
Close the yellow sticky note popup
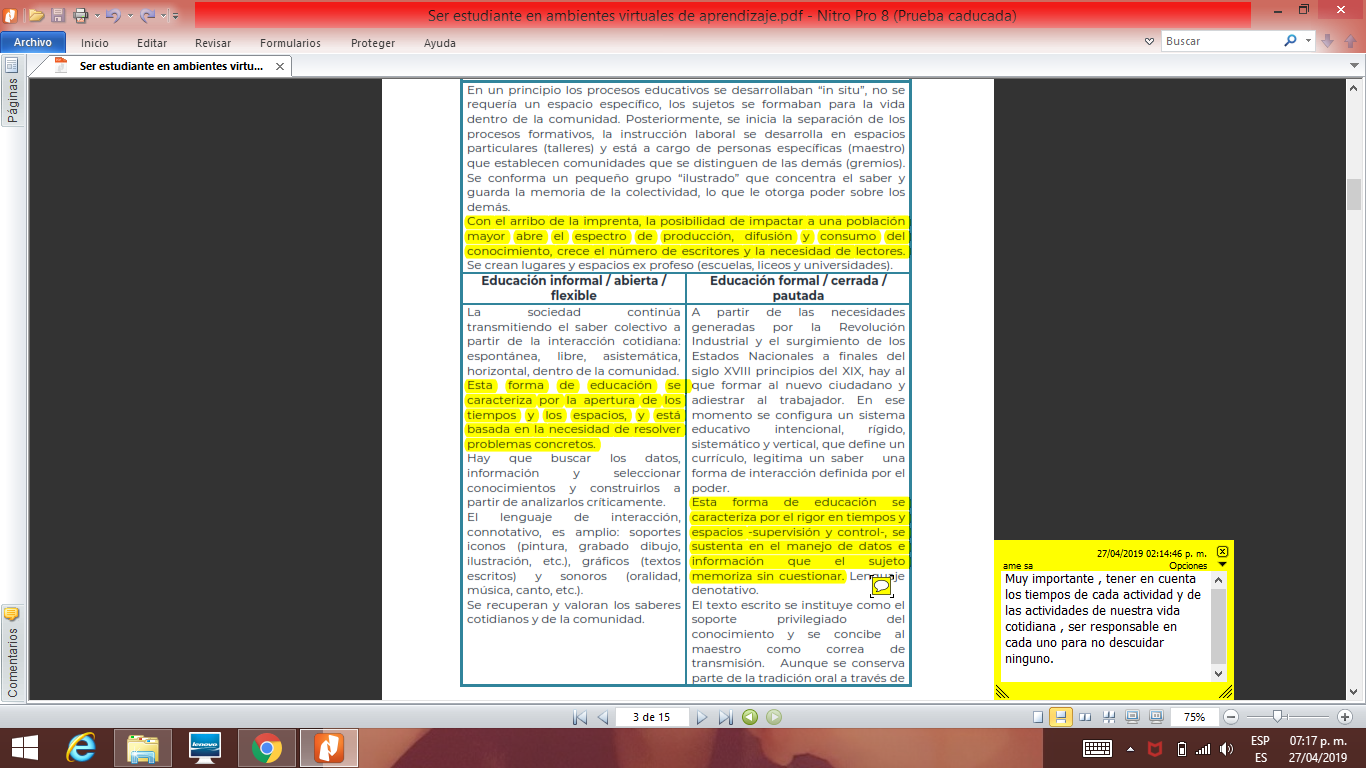click(x=1222, y=552)
